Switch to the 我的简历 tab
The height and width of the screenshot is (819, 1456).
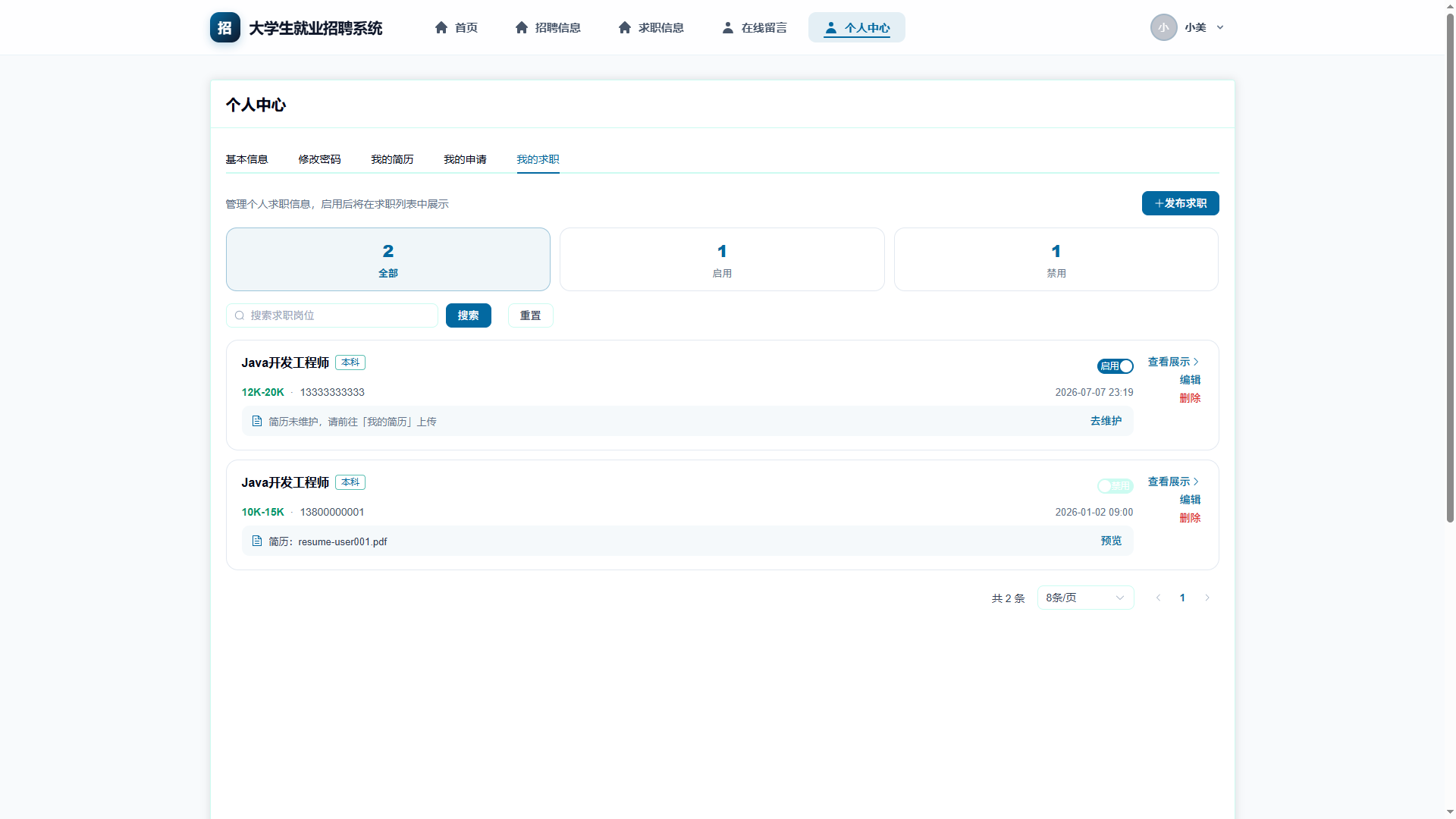coord(393,159)
